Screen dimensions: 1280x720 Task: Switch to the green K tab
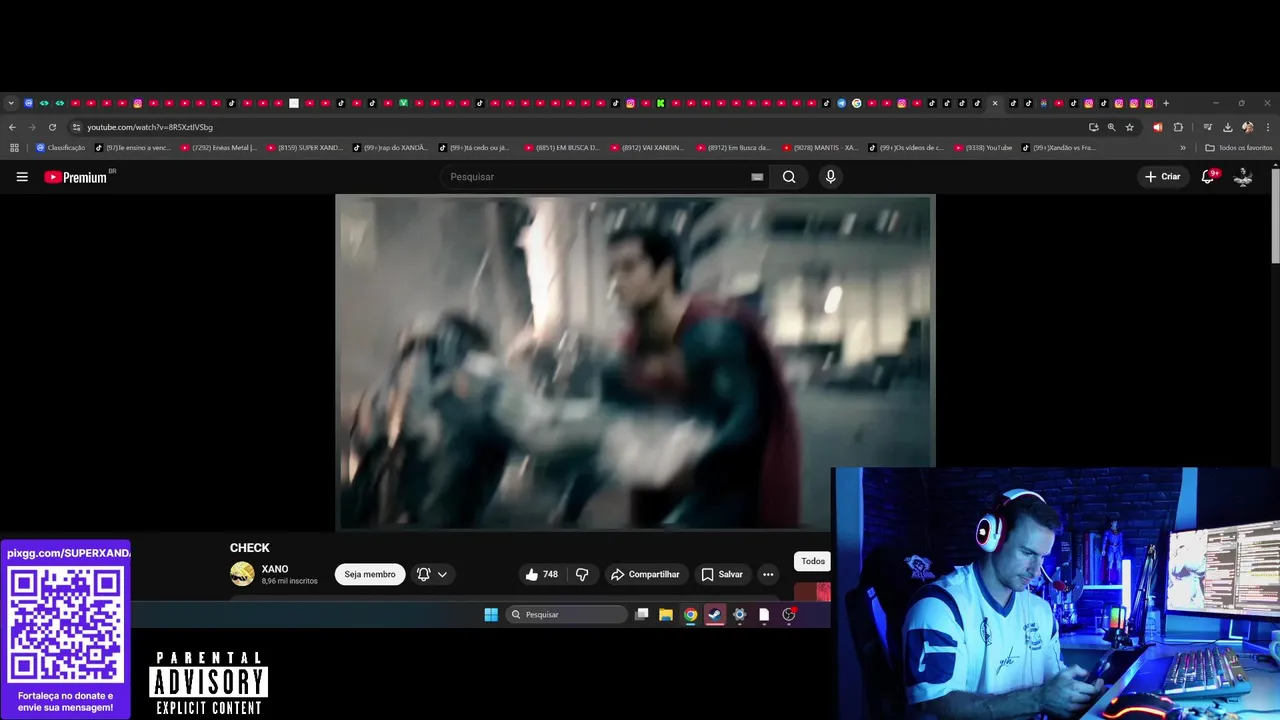(661, 103)
